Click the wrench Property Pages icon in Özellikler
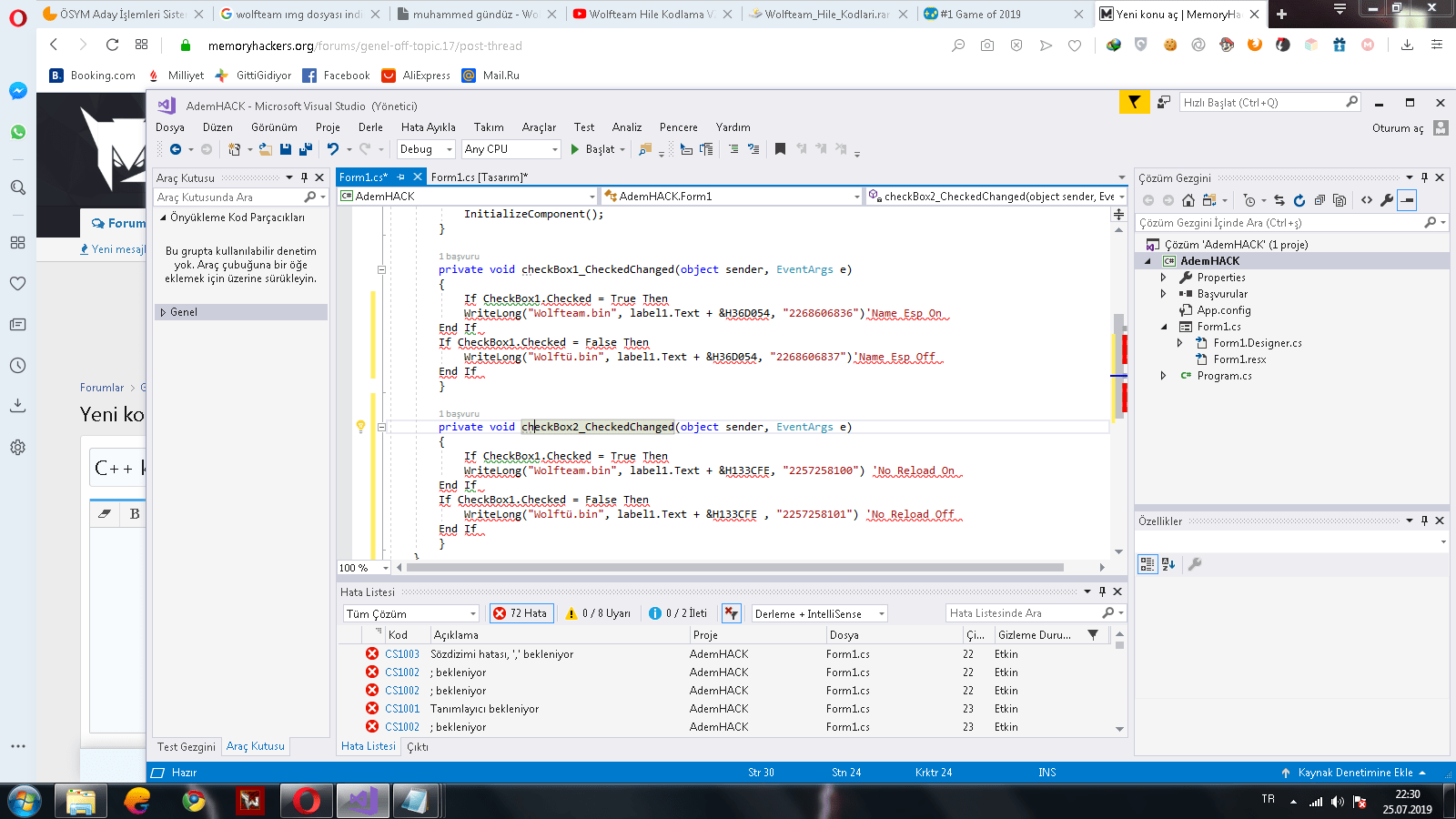Image resolution: width=1456 pixels, height=819 pixels. 1195,564
